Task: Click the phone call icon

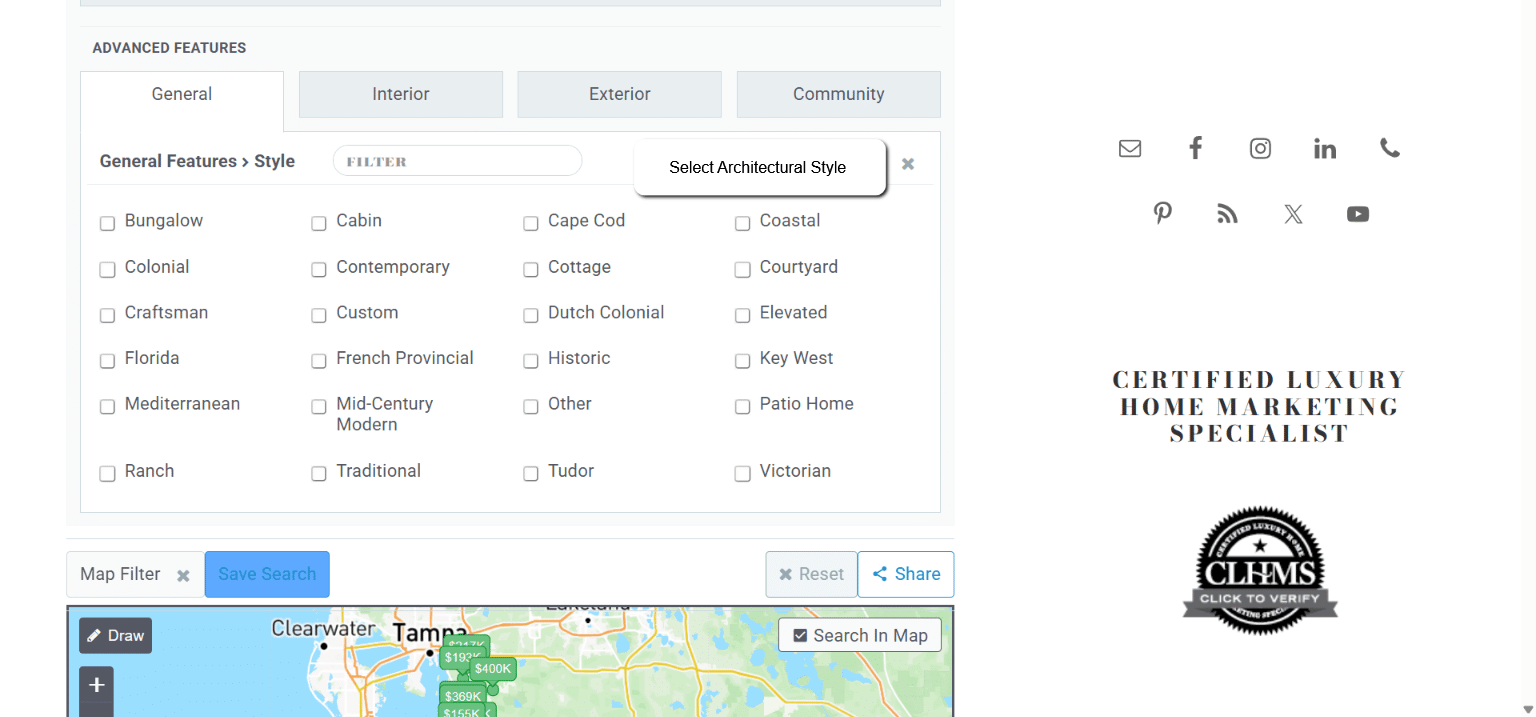Action: pyautogui.click(x=1390, y=148)
